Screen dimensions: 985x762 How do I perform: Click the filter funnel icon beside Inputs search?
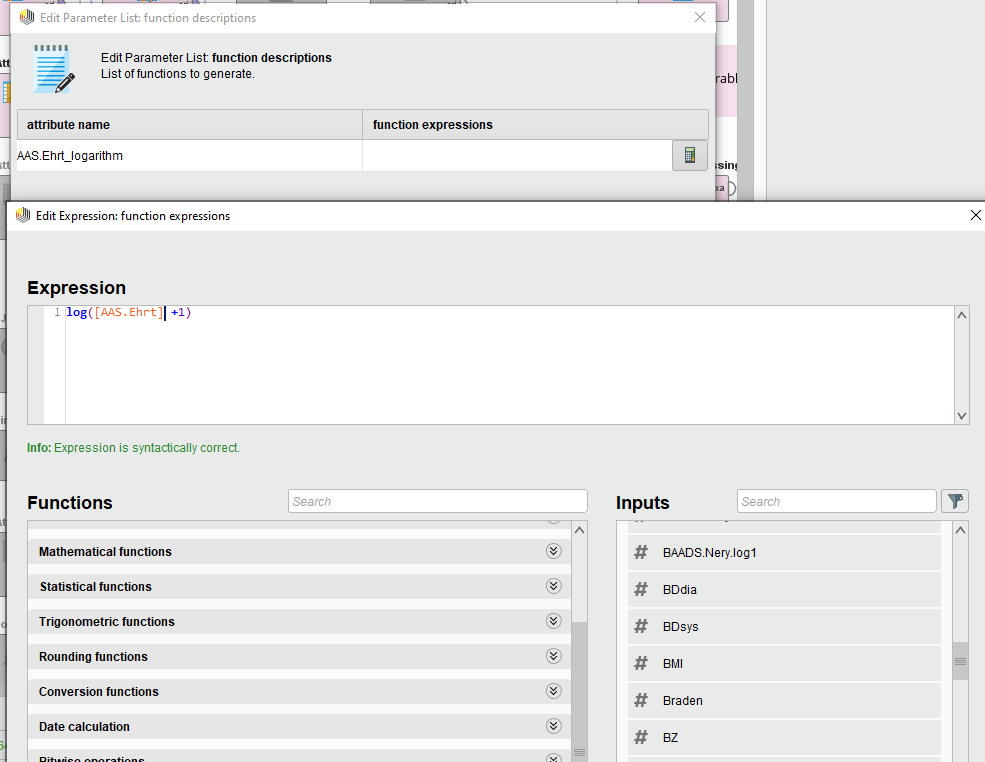955,501
